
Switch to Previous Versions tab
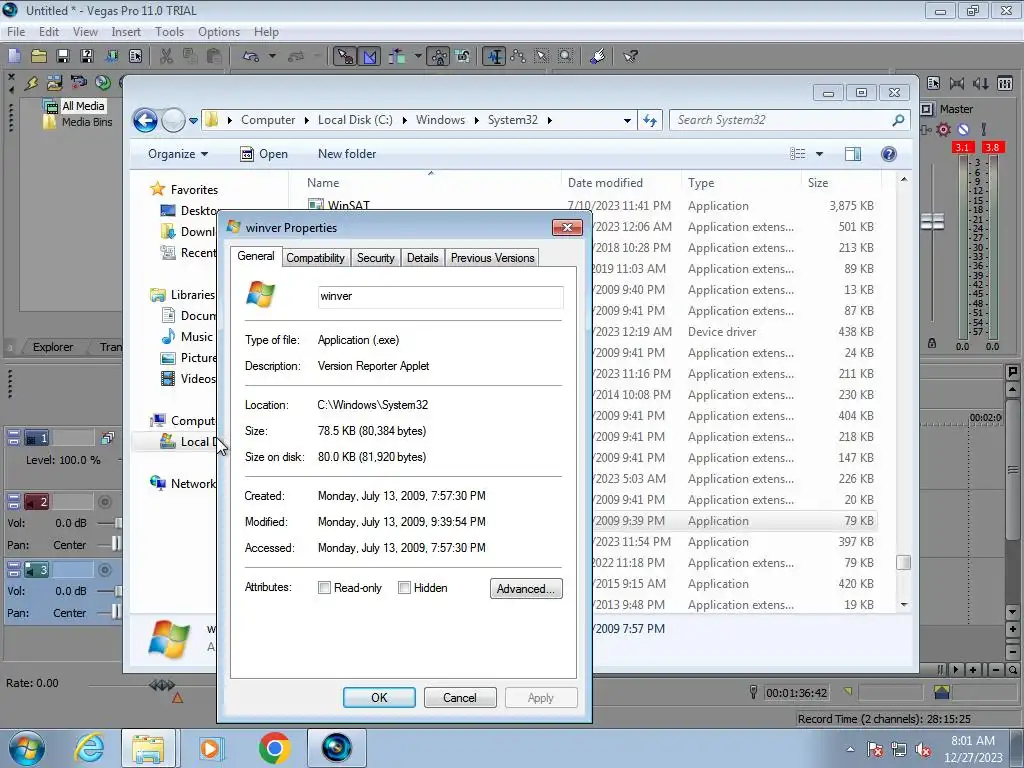point(492,258)
